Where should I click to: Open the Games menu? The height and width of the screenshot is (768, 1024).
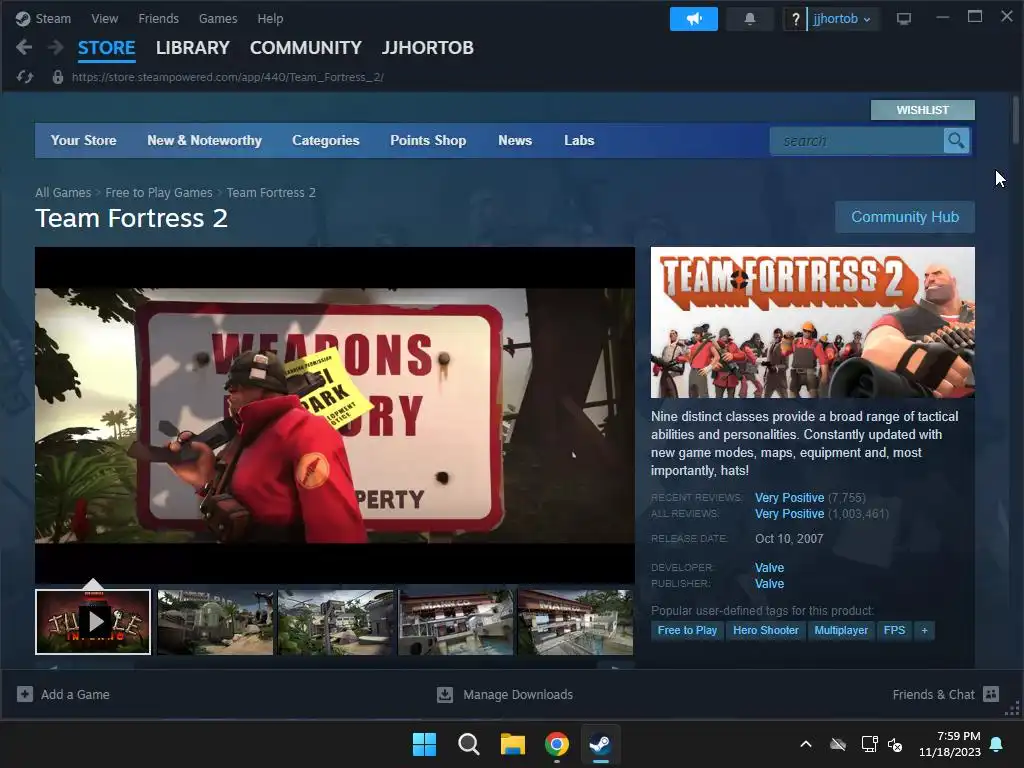(218, 19)
